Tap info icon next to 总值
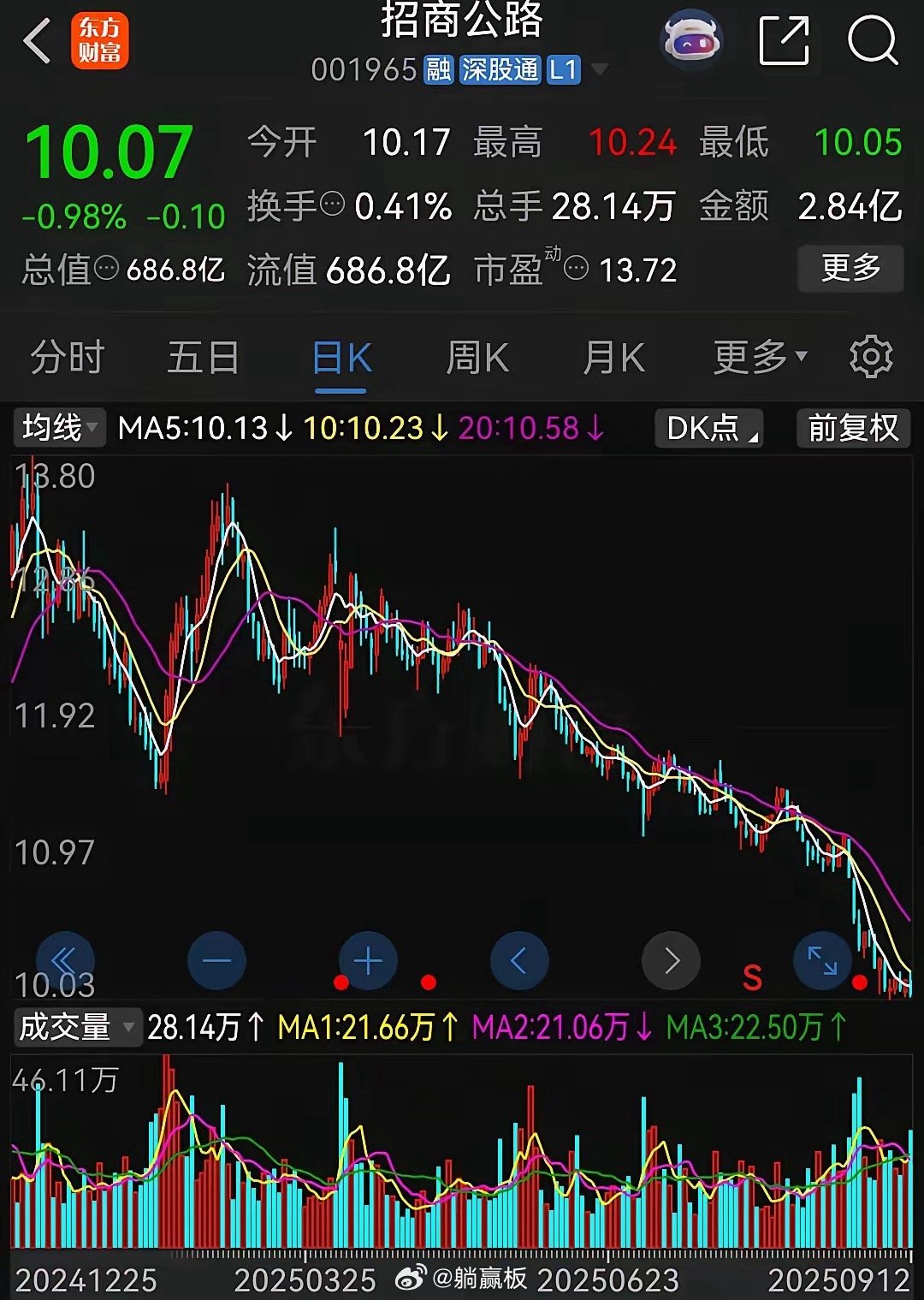The height and width of the screenshot is (1300, 924). point(106,269)
